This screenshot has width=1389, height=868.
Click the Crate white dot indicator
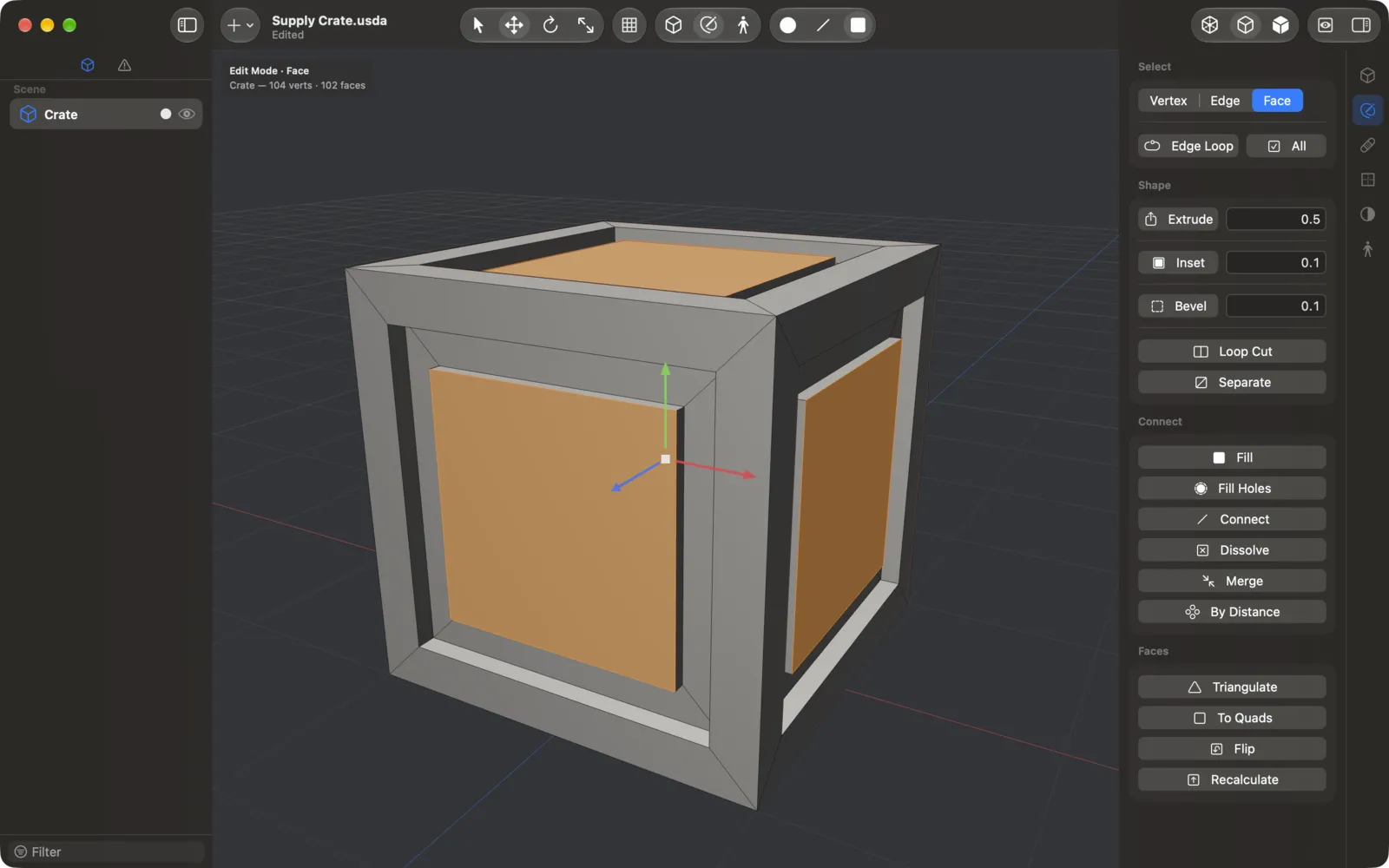[x=166, y=114]
